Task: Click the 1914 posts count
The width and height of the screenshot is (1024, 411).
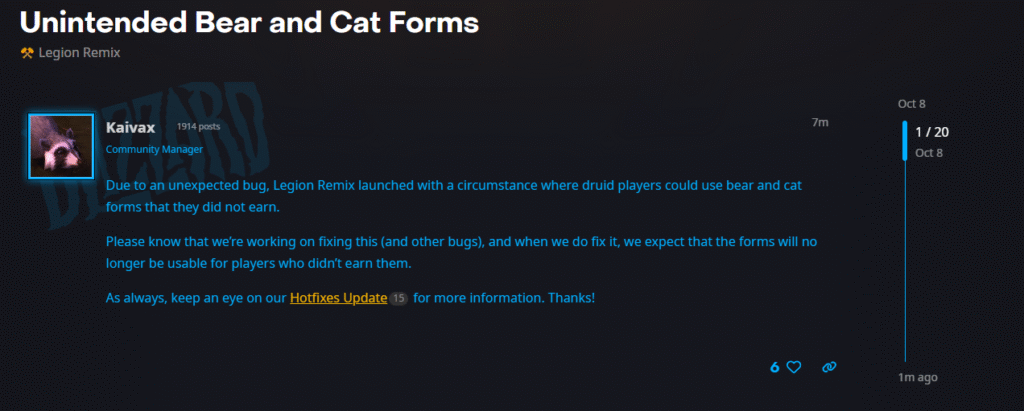Action: (x=198, y=127)
